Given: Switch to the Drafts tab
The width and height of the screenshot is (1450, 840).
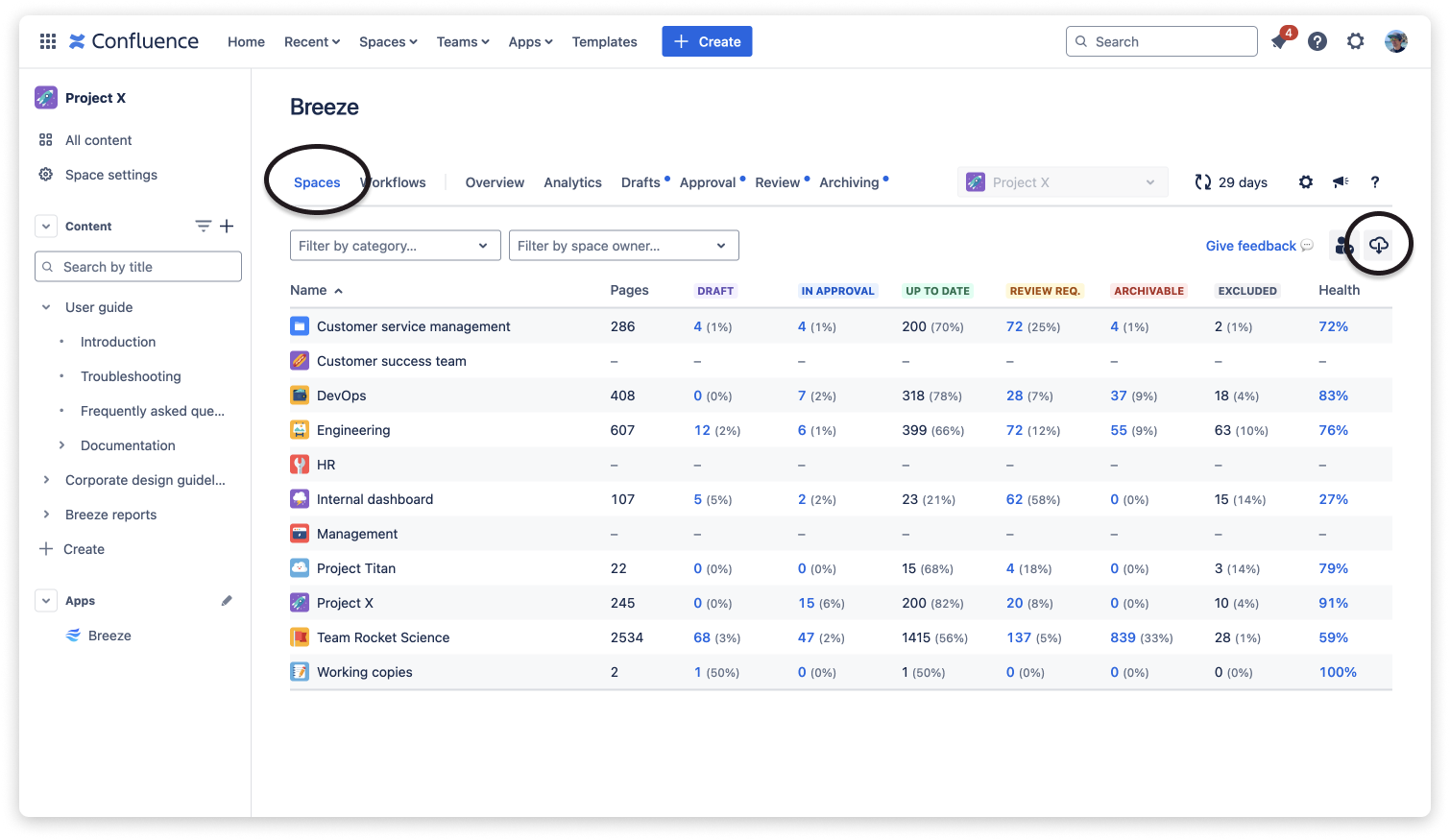Looking at the screenshot, I should [640, 182].
